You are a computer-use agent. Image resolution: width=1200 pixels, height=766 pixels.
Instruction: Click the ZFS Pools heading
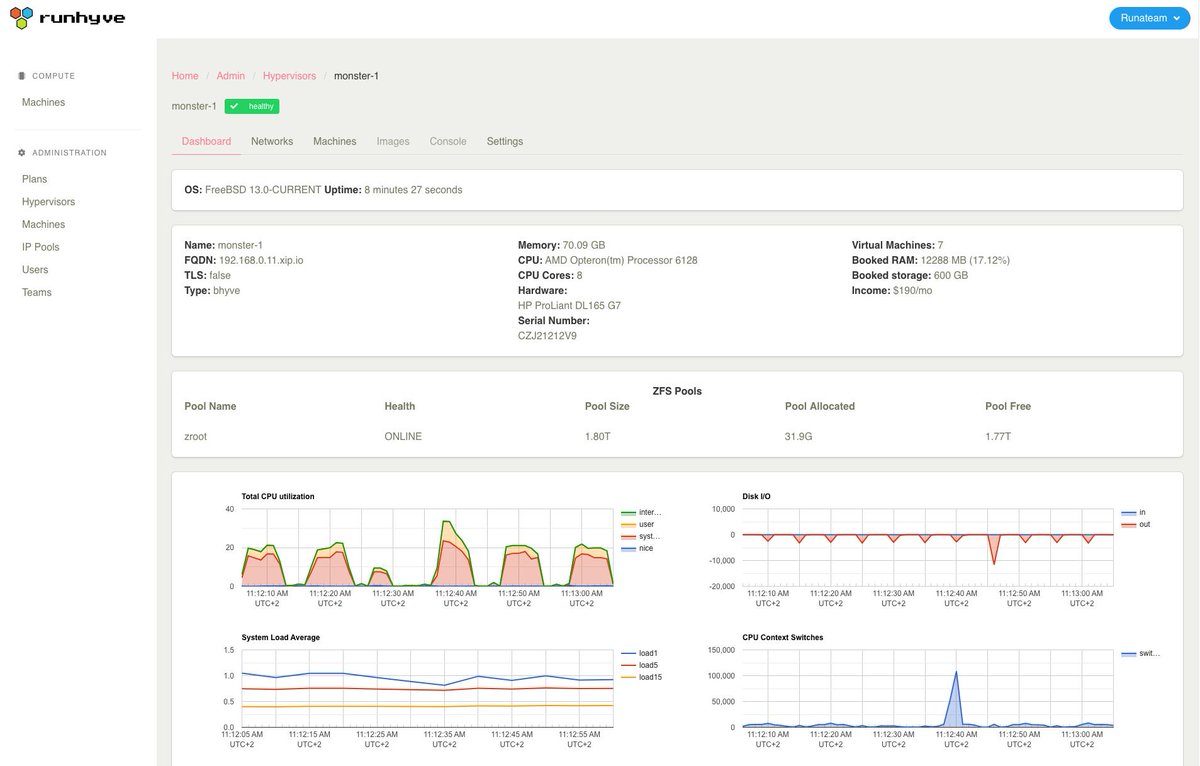(677, 391)
